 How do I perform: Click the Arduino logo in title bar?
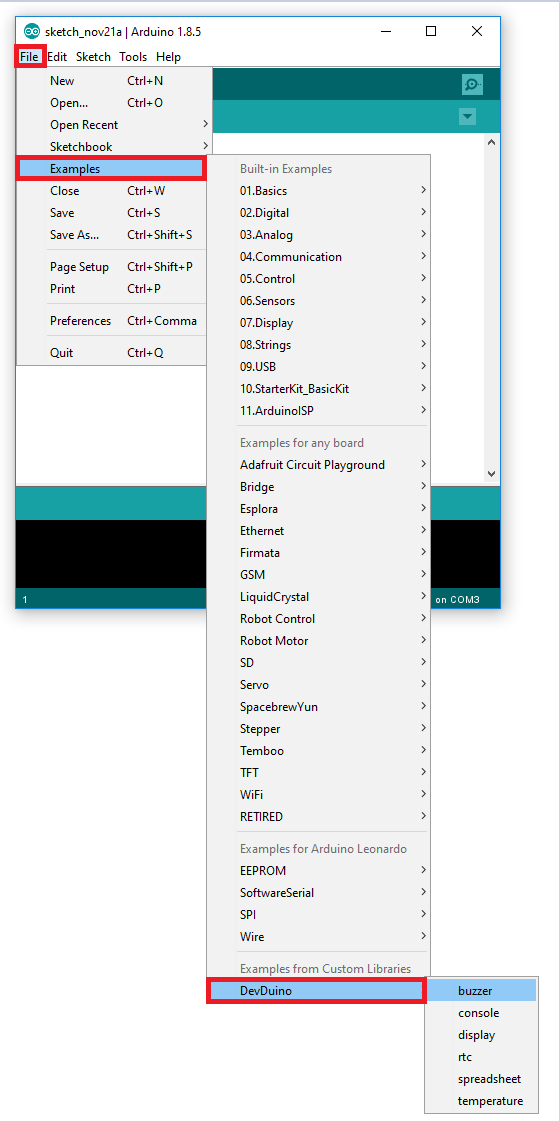31,31
